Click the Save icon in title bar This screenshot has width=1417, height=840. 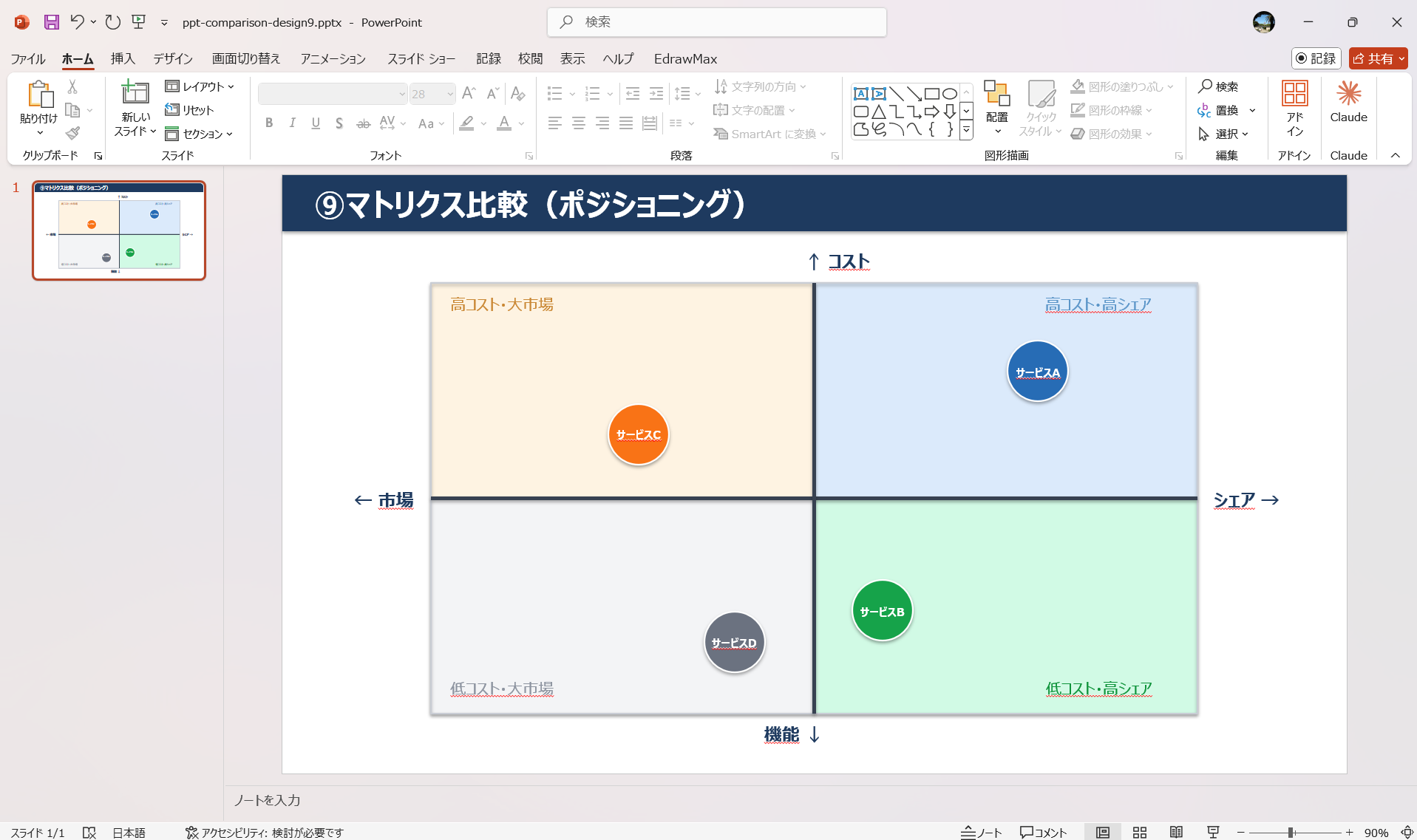point(51,22)
